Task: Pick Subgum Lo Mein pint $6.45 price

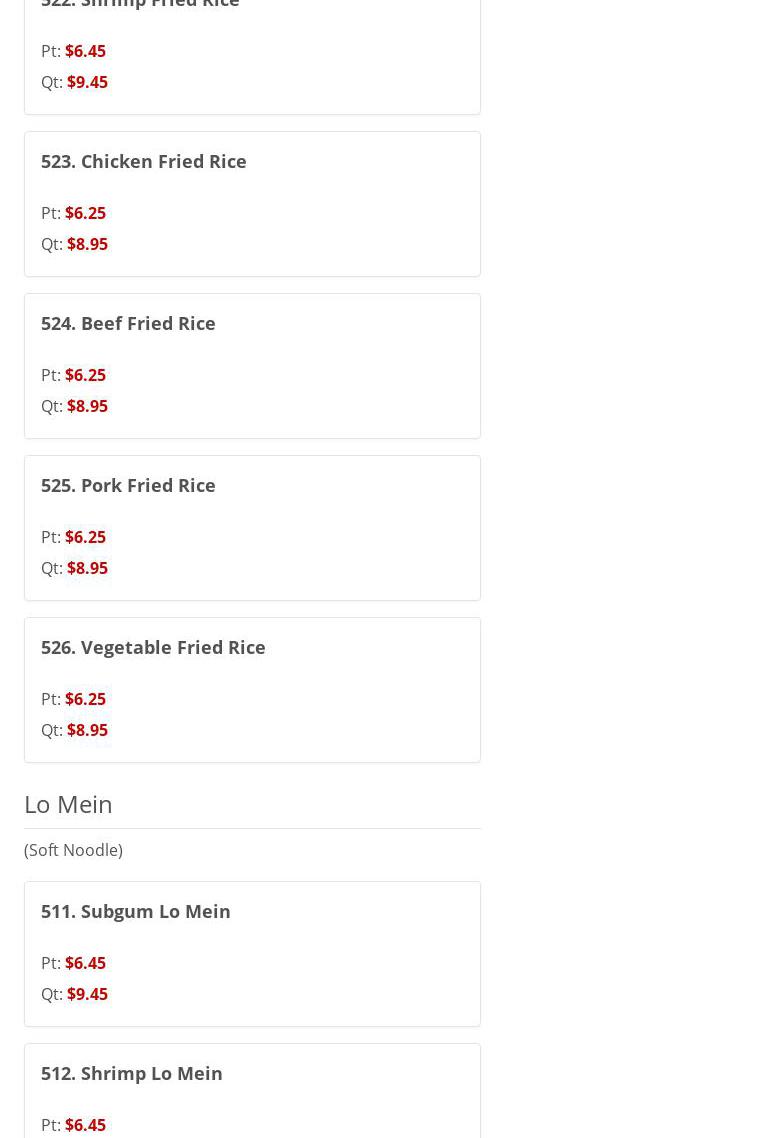Action: tap(85, 963)
